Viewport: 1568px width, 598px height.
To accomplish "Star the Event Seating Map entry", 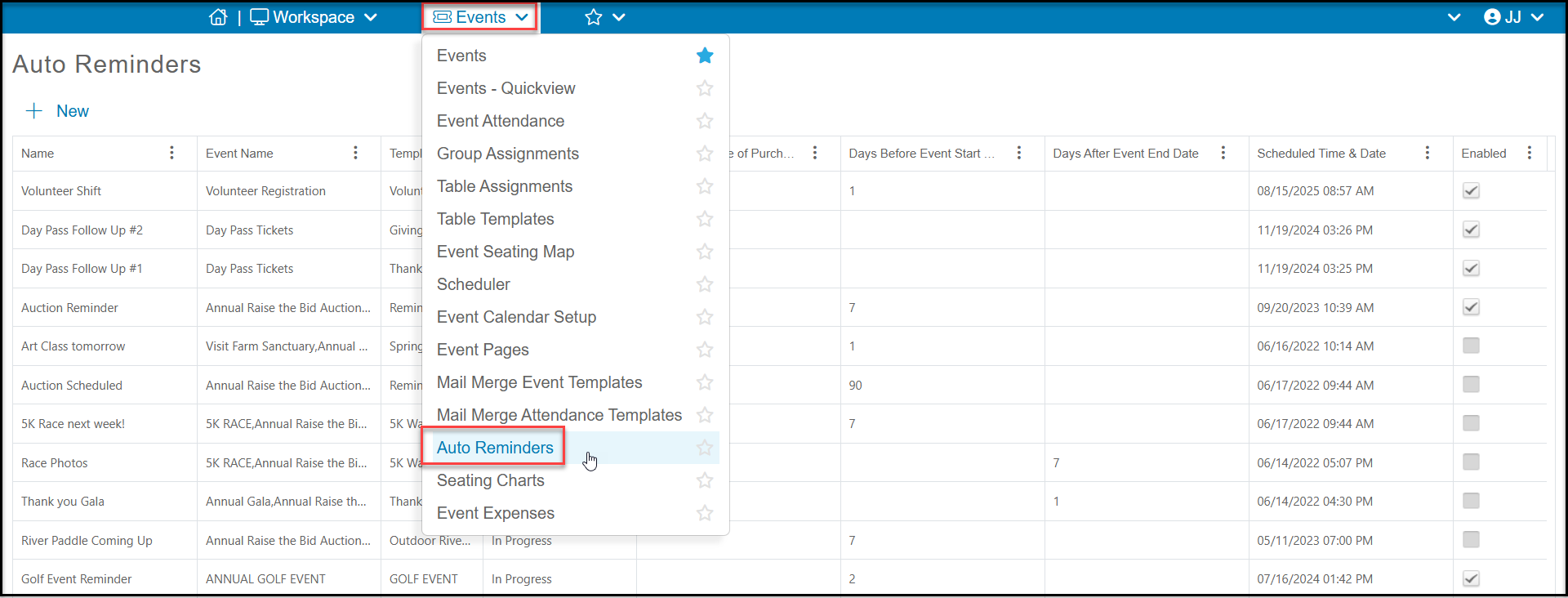I will coord(705,252).
